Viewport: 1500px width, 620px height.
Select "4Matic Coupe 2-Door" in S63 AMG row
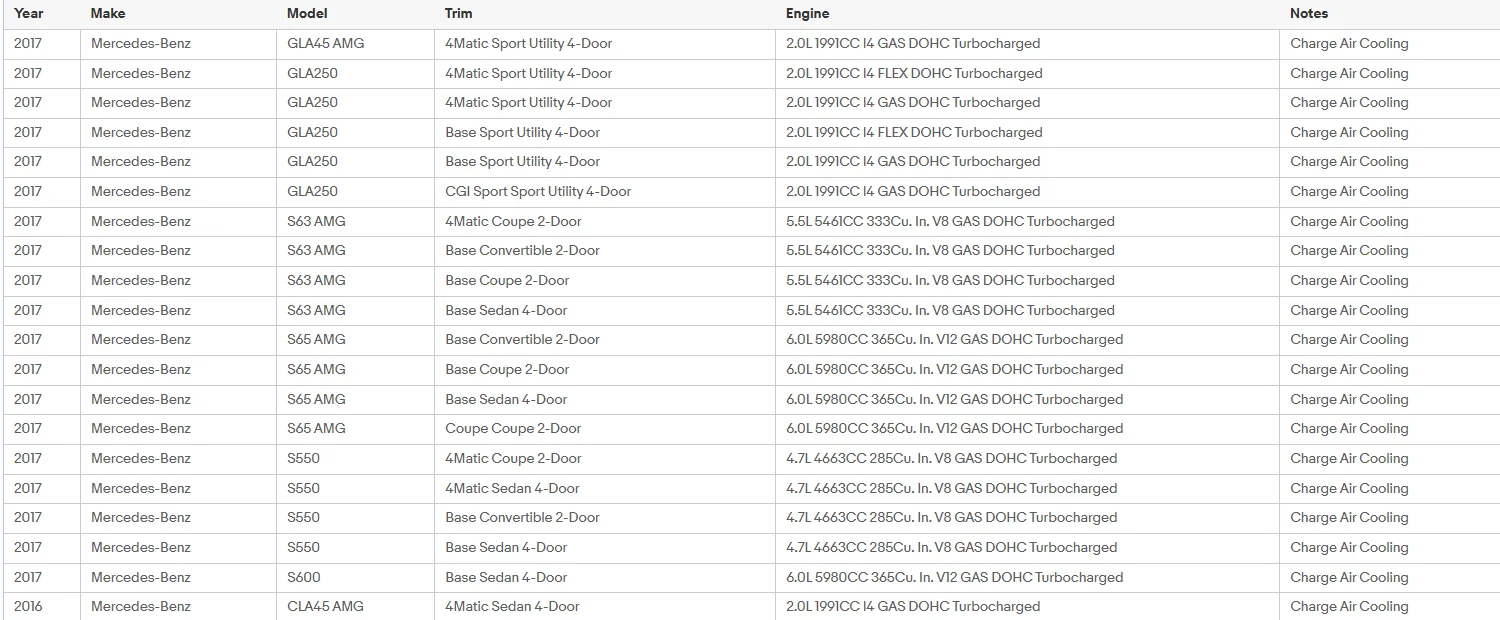click(x=513, y=222)
